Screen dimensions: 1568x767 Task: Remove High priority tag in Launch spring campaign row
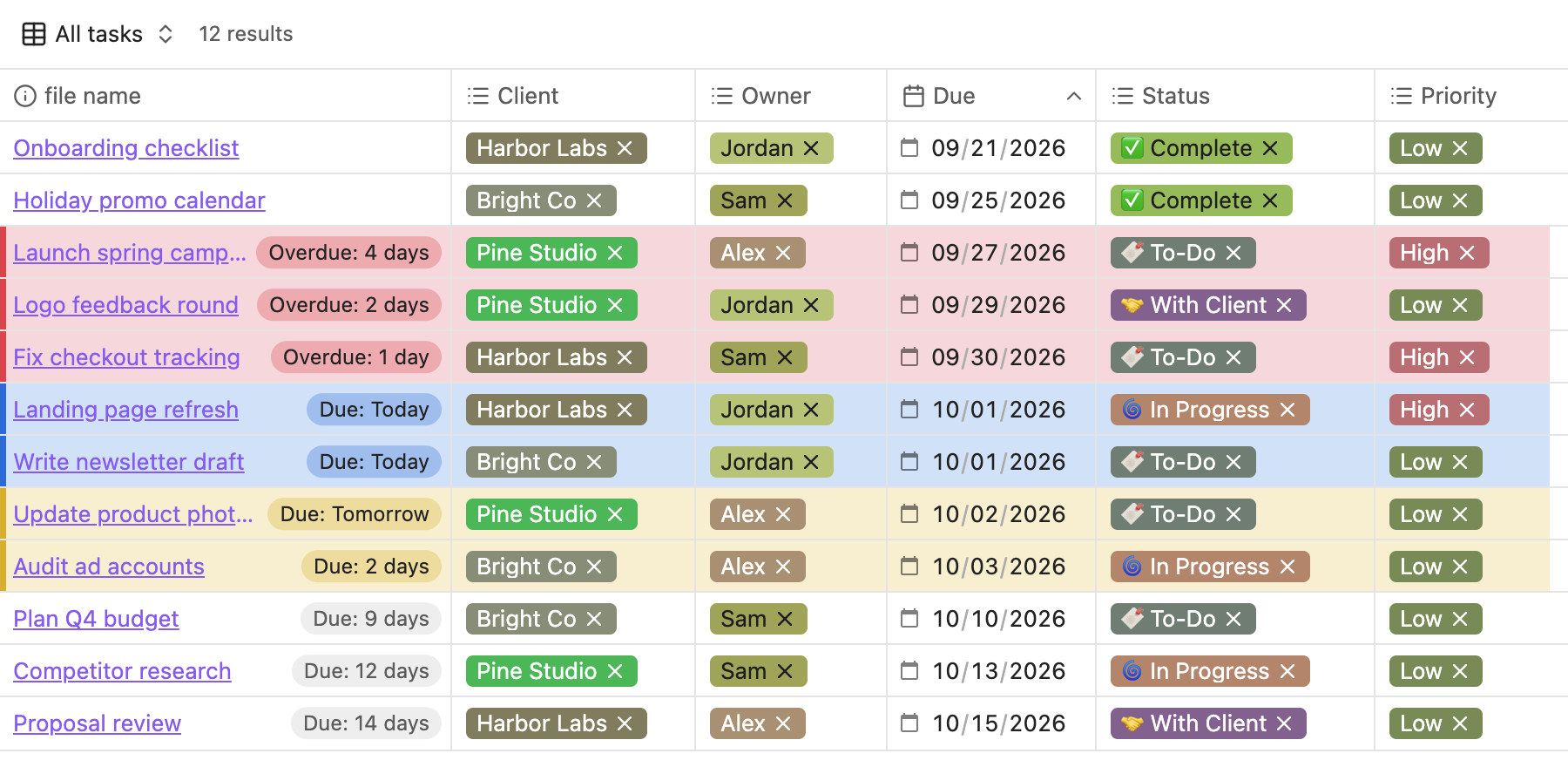point(1467,253)
